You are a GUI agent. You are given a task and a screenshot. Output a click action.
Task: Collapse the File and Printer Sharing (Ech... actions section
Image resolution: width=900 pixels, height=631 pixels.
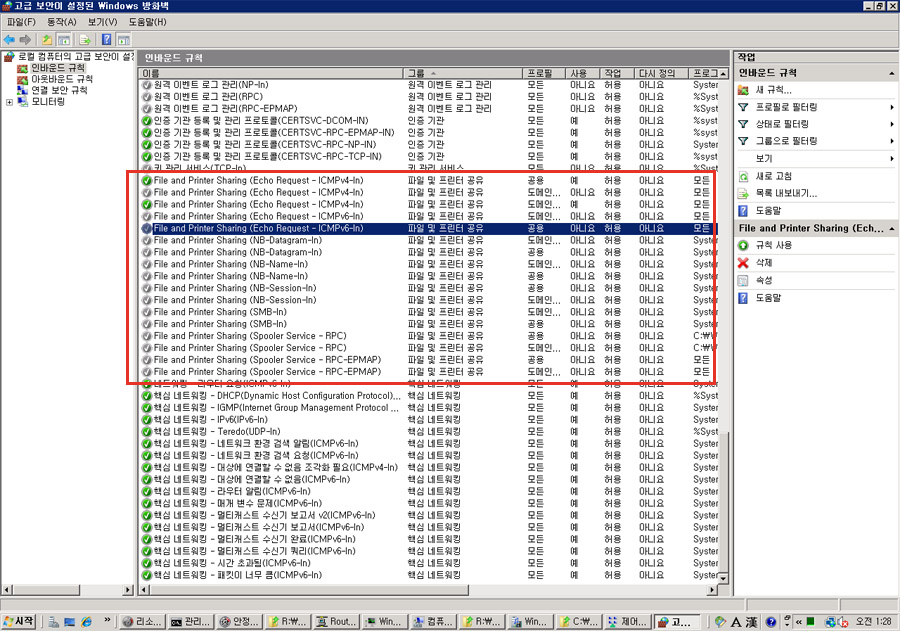point(891,229)
